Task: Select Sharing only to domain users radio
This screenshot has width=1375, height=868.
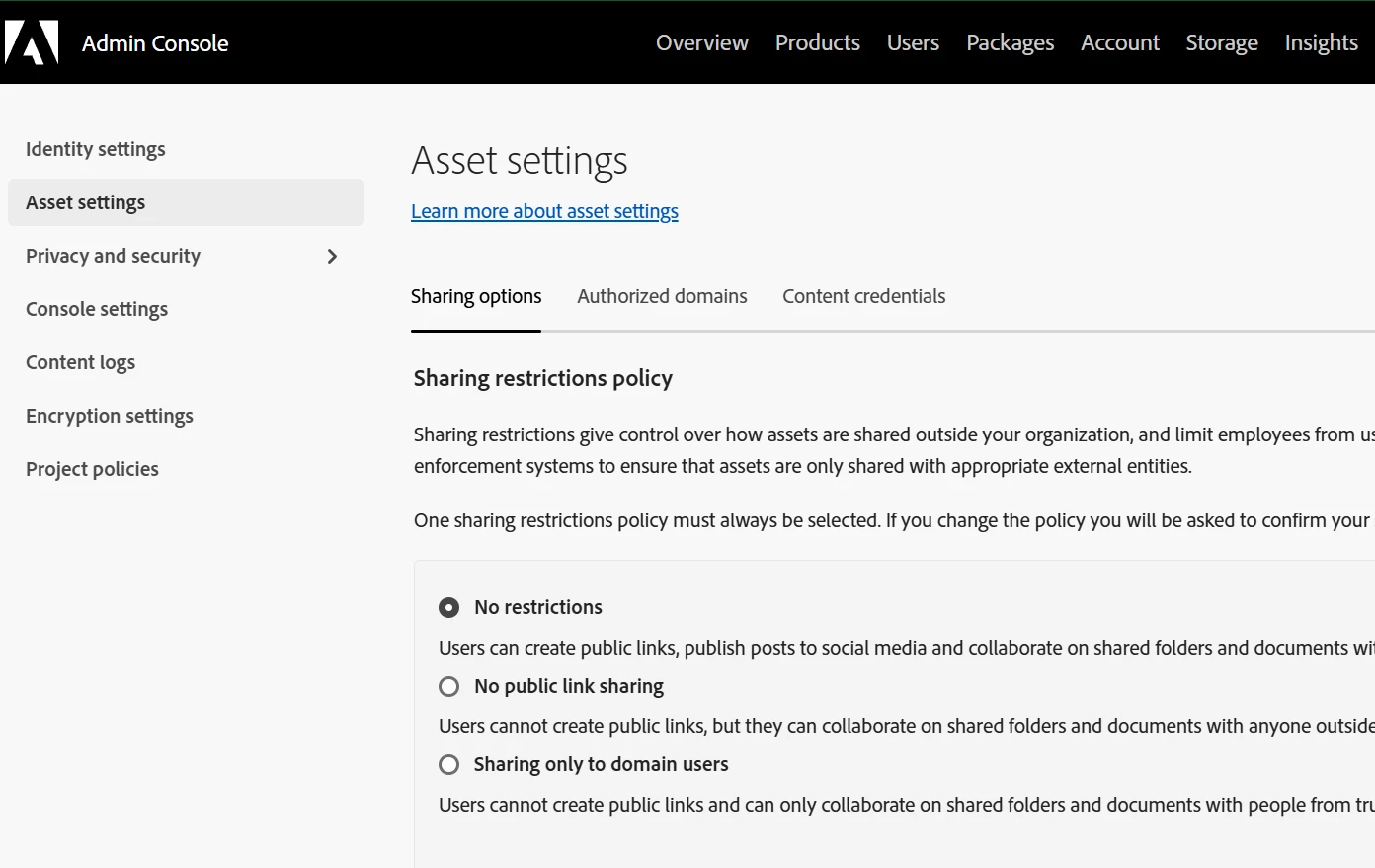Action: click(449, 764)
